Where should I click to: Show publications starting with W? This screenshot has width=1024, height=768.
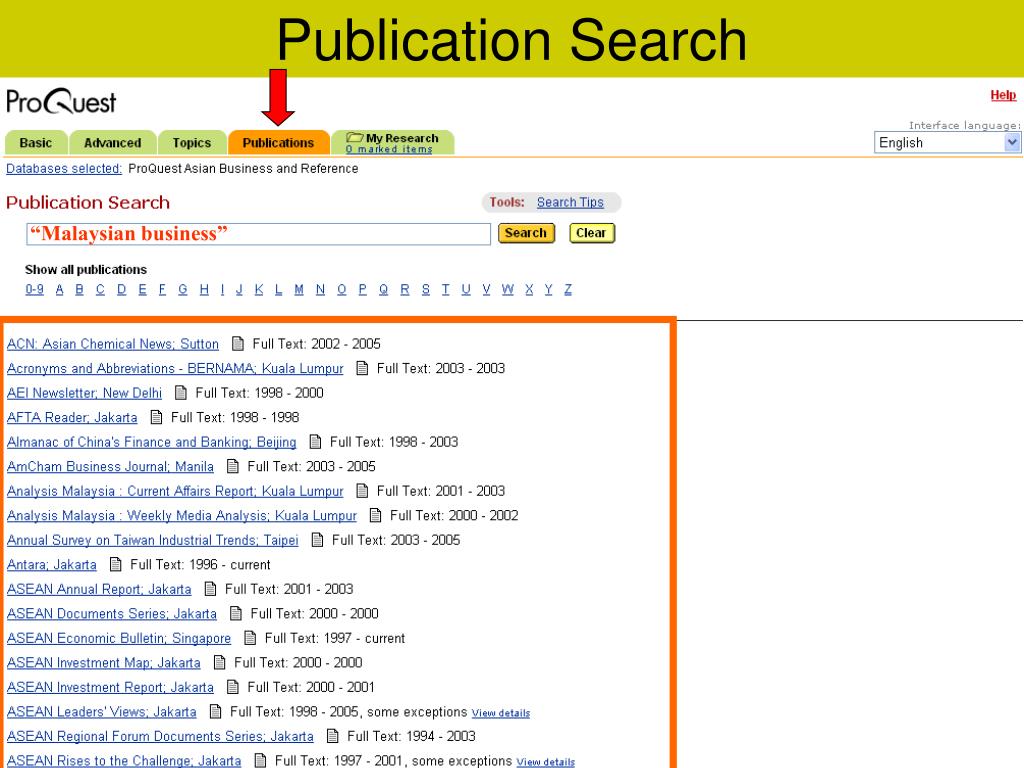tap(507, 289)
